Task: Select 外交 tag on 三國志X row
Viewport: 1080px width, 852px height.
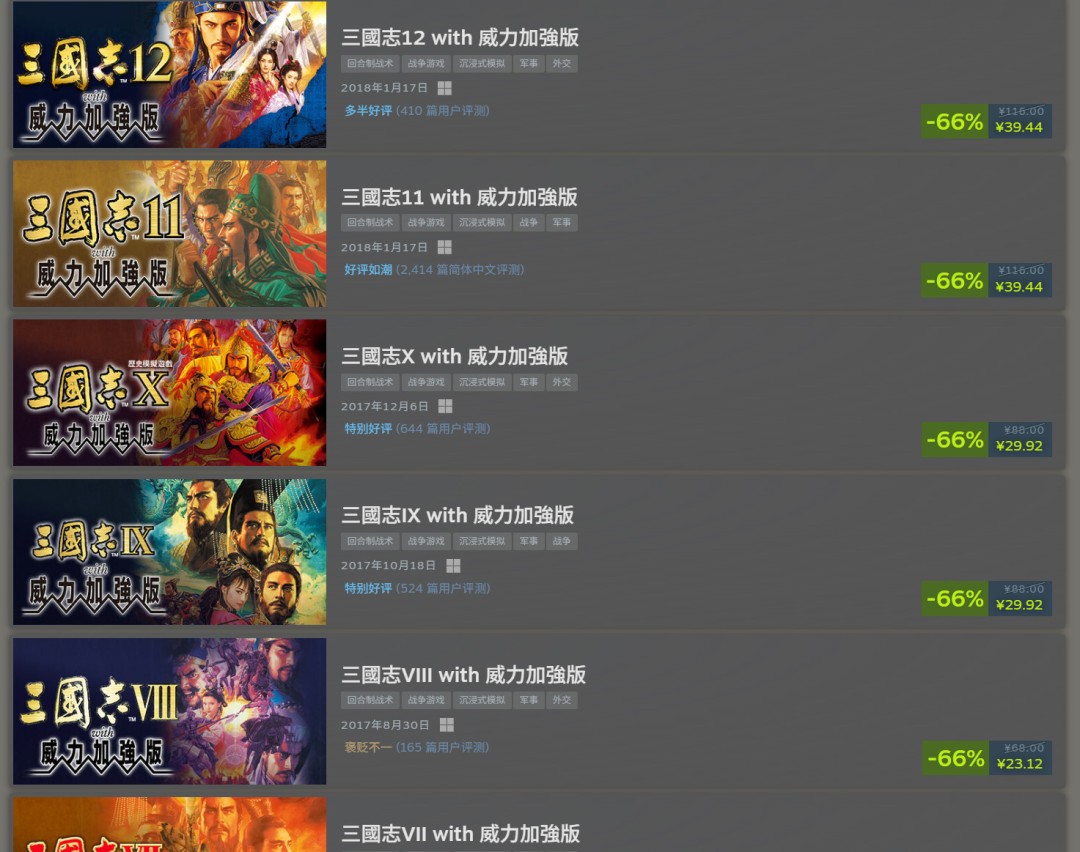Action: (561, 382)
